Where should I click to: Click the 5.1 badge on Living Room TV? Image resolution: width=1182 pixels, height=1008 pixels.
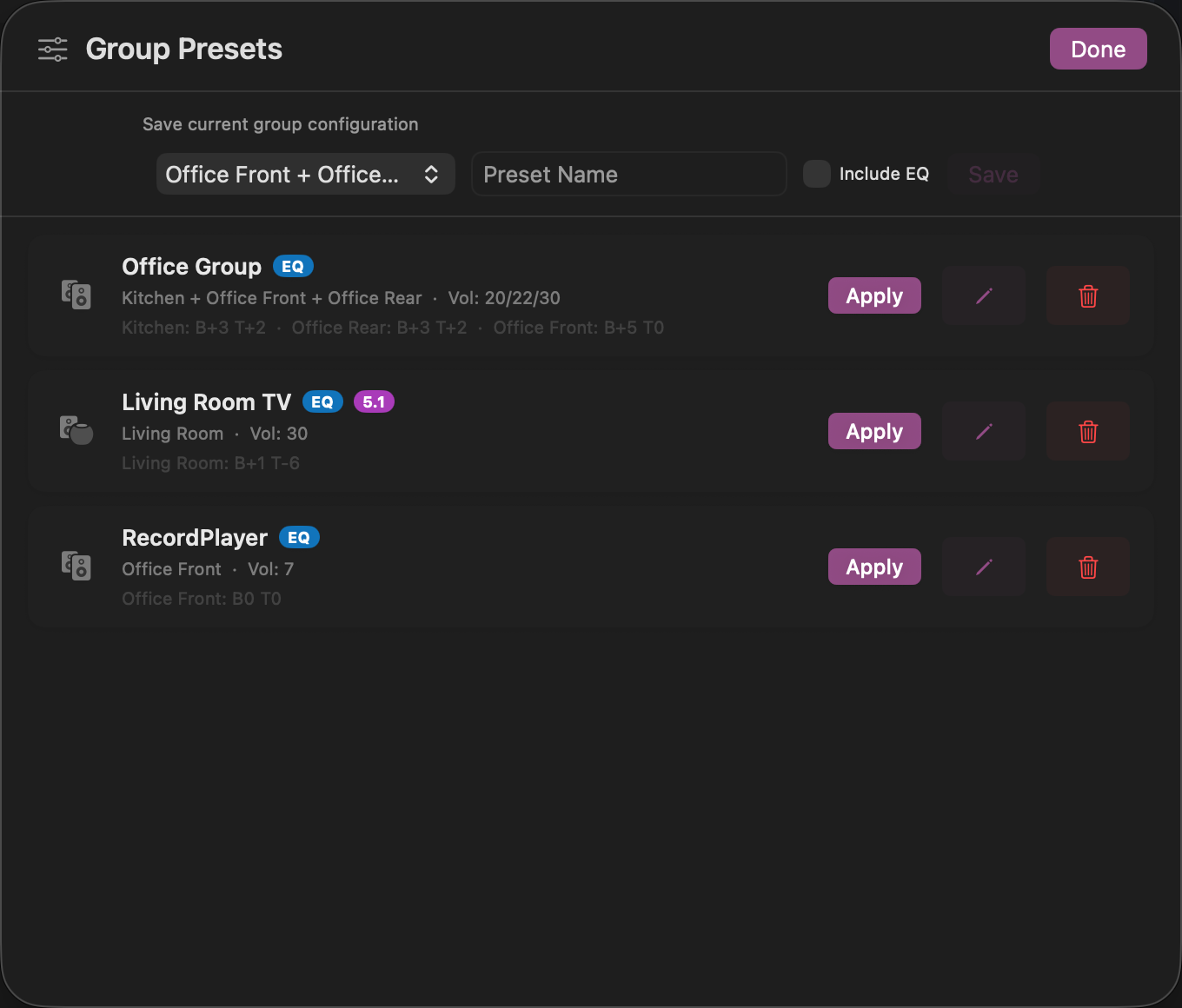(374, 402)
